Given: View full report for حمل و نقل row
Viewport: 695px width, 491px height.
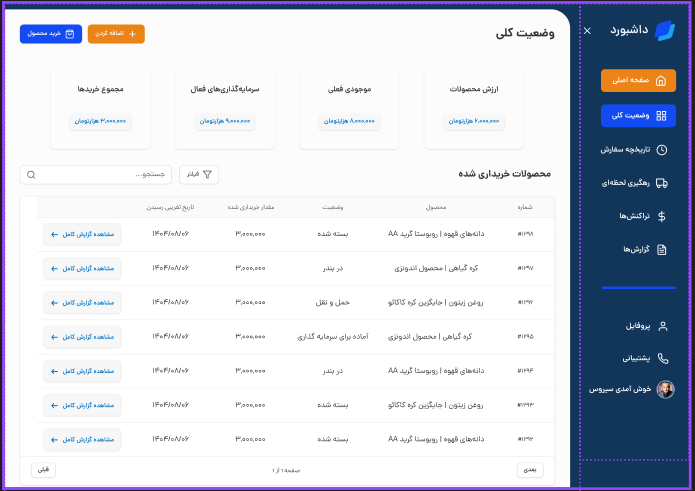Looking at the screenshot, I should click(82, 302).
